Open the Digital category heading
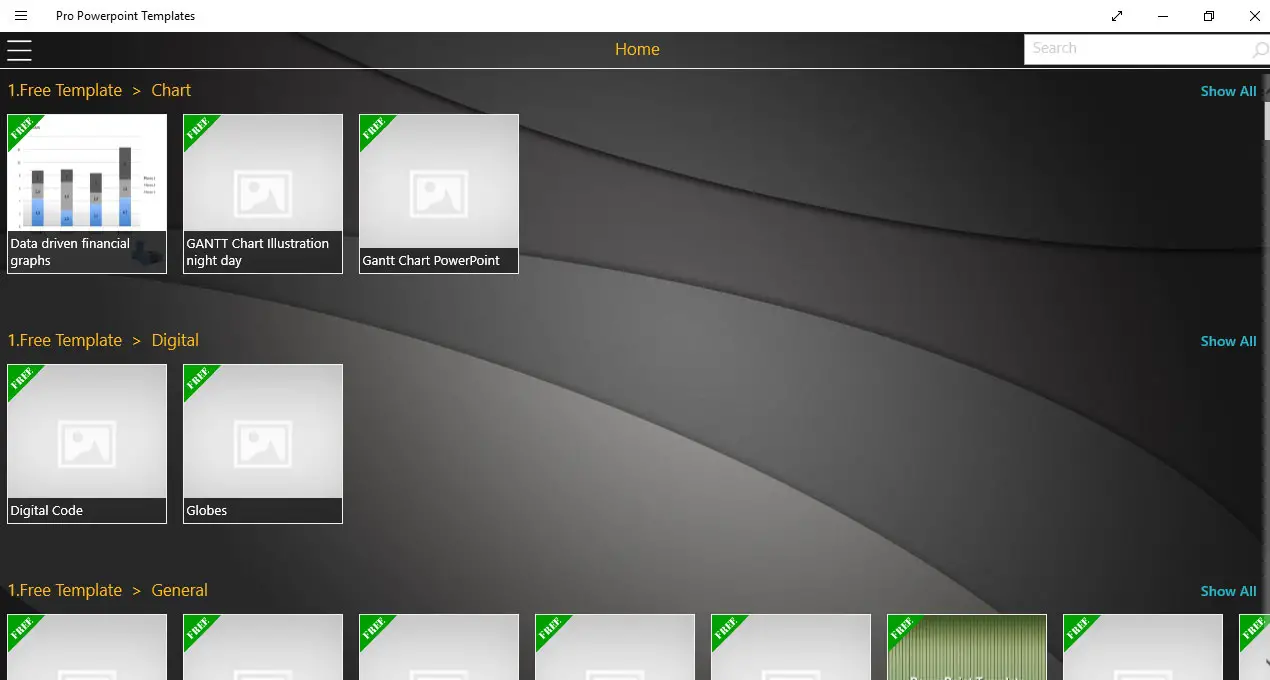This screenshot has height=680, width=1270. click(x=175, y=340)
